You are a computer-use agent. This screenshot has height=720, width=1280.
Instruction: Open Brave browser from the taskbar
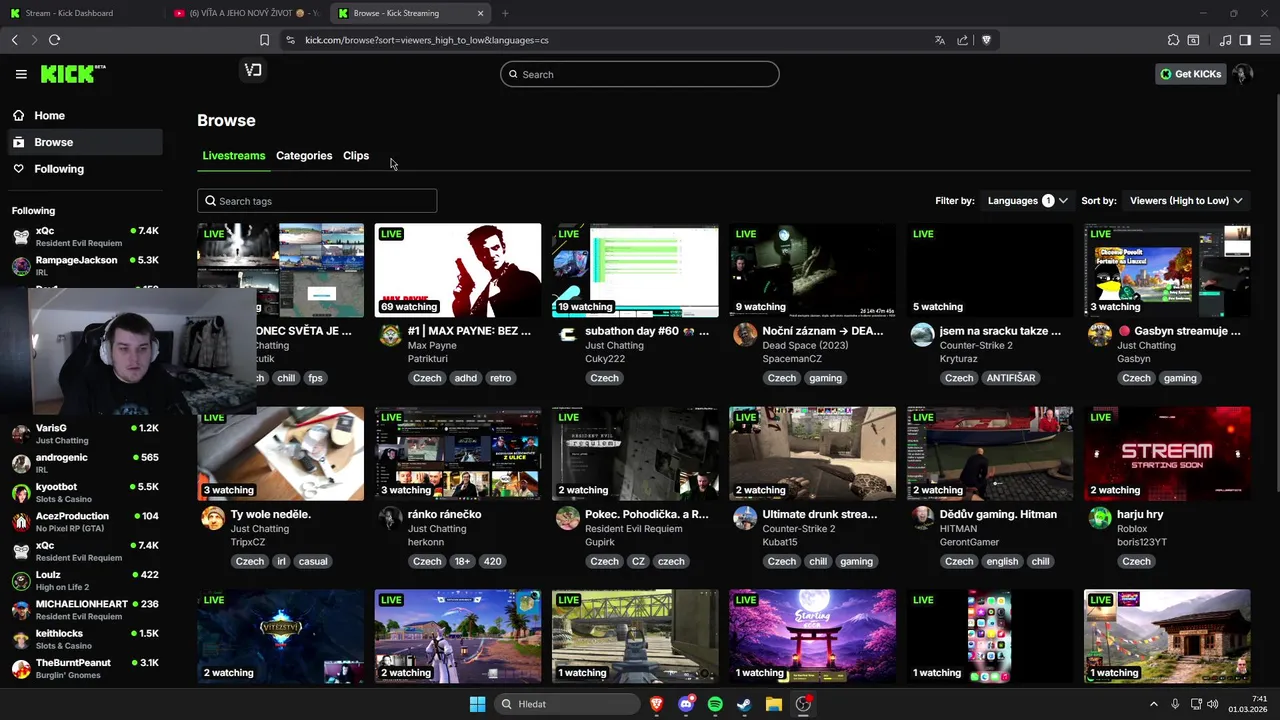tap(657, 704)
